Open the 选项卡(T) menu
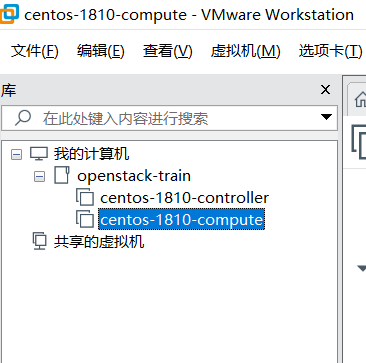Viewport: 366px width, 363px height. pyautogui.click(x=330, y=51)
